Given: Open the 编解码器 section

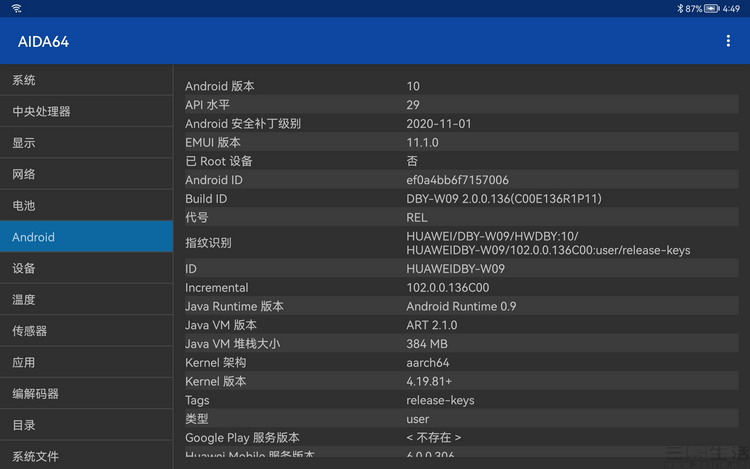Looking at the screenshot, I should point(86,393).
